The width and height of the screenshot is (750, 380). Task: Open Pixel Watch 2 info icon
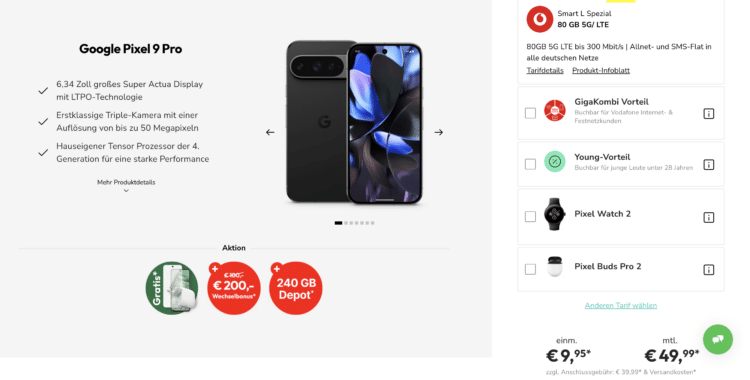click(708, 217)
